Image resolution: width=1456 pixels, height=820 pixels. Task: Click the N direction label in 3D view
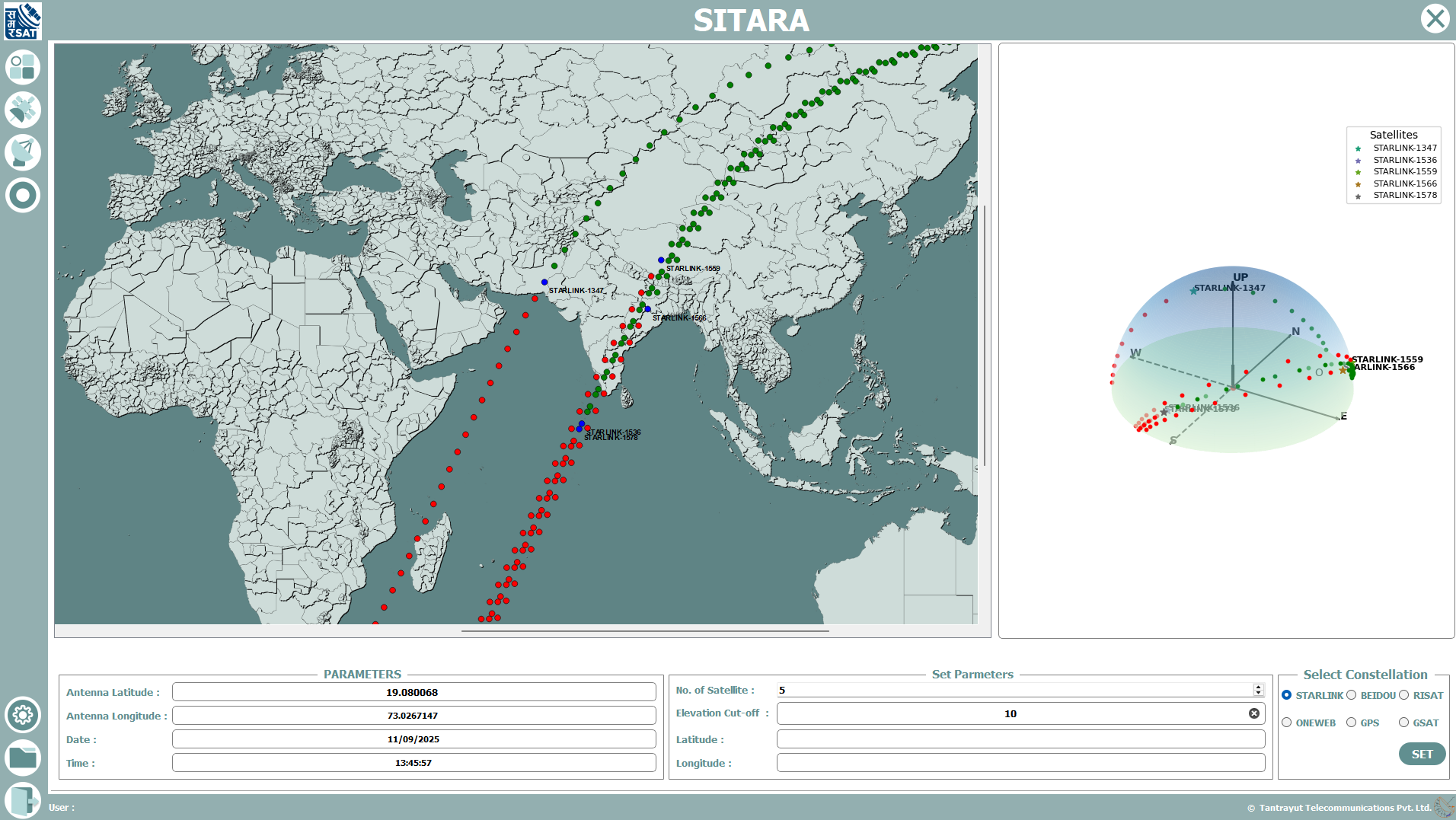(1295, 331)
